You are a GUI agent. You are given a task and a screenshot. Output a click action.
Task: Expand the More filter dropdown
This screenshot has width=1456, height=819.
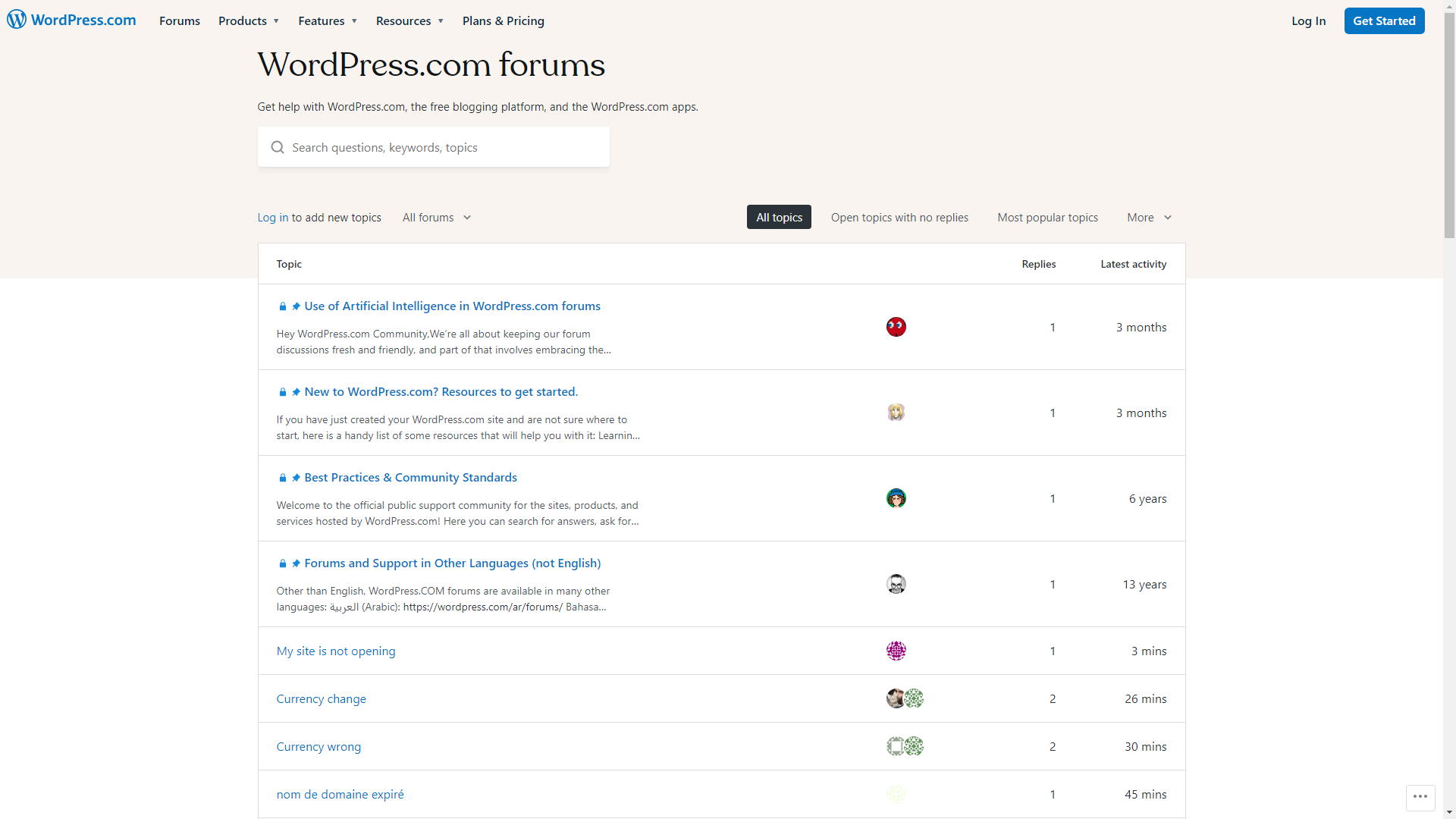1149,218
